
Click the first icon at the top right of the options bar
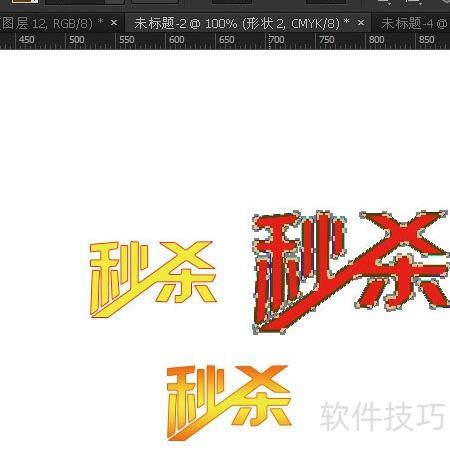click(385, 2)
